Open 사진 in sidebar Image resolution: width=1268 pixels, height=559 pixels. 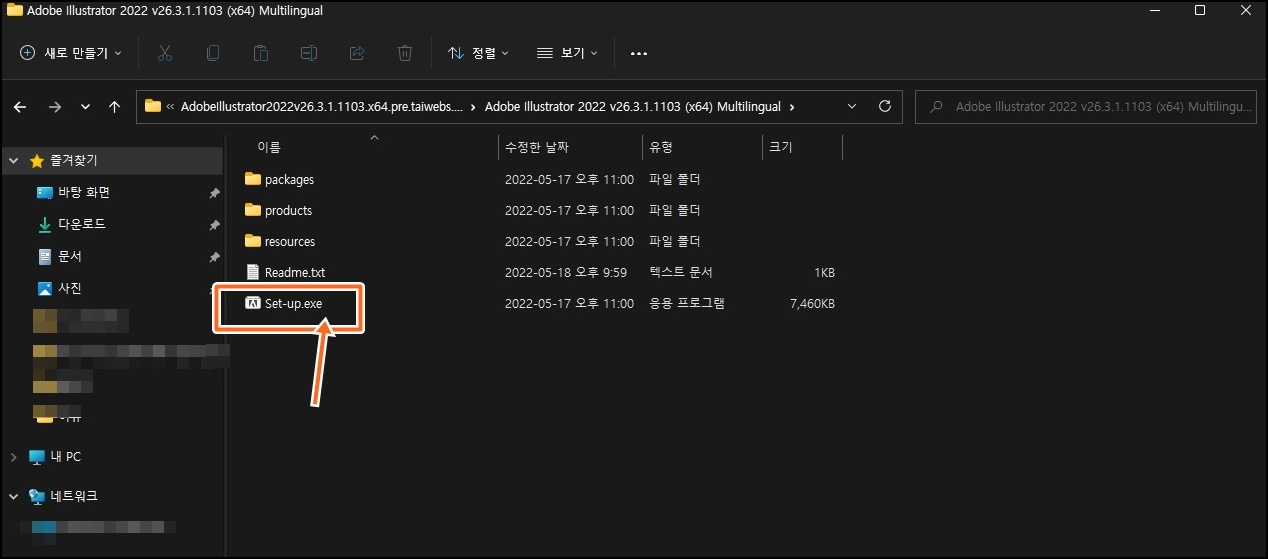[x=70, y=289]
